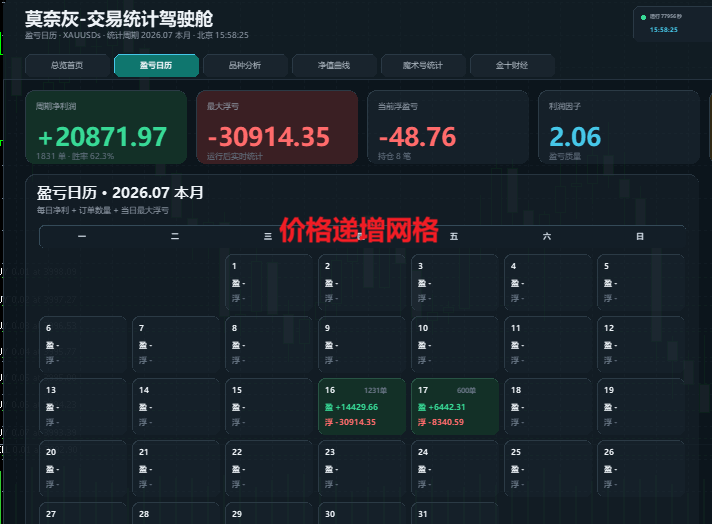Open day 14 in the calendar

coord(176,406)
